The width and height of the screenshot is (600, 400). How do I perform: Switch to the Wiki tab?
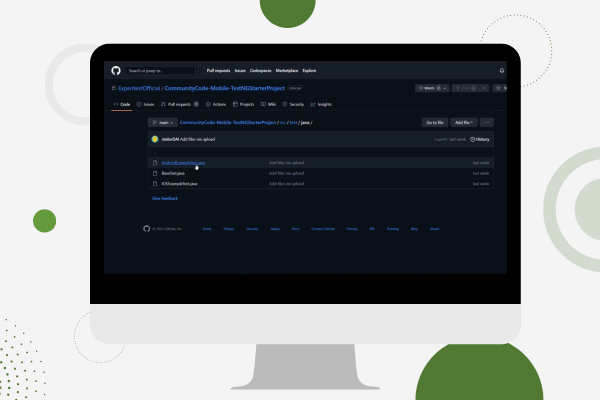[268, 104]
